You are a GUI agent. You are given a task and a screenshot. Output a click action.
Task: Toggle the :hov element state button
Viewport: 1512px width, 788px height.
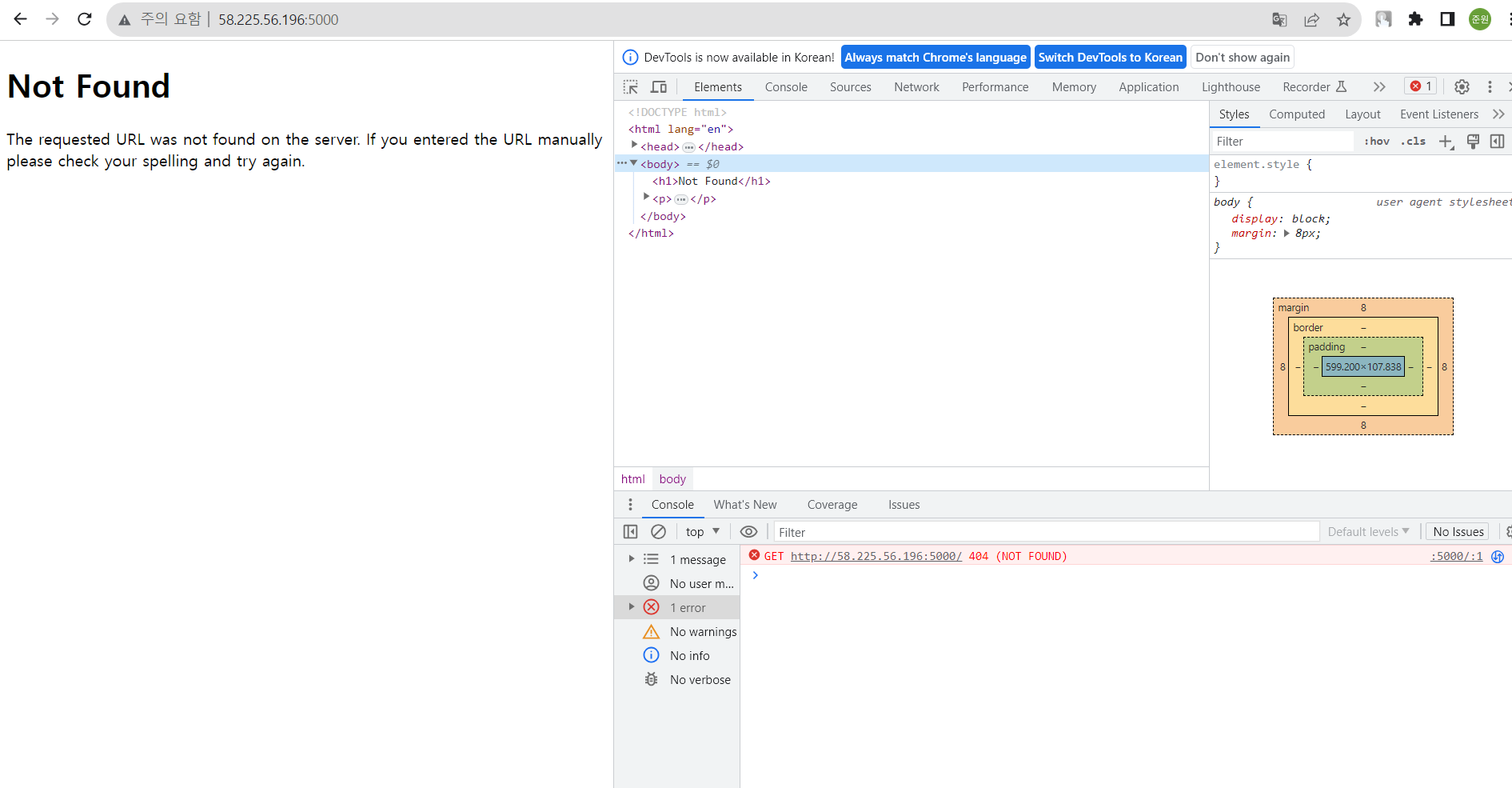[x=1376, y=142]
